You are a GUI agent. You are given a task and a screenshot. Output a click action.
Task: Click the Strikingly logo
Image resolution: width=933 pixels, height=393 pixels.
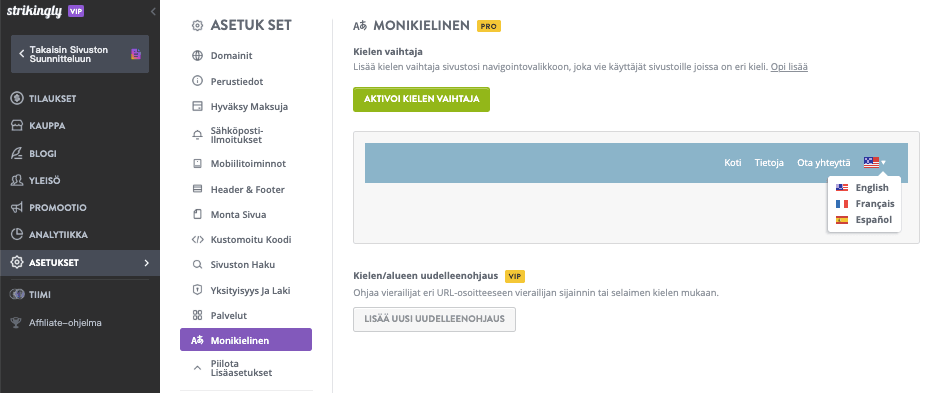[34, 11]
